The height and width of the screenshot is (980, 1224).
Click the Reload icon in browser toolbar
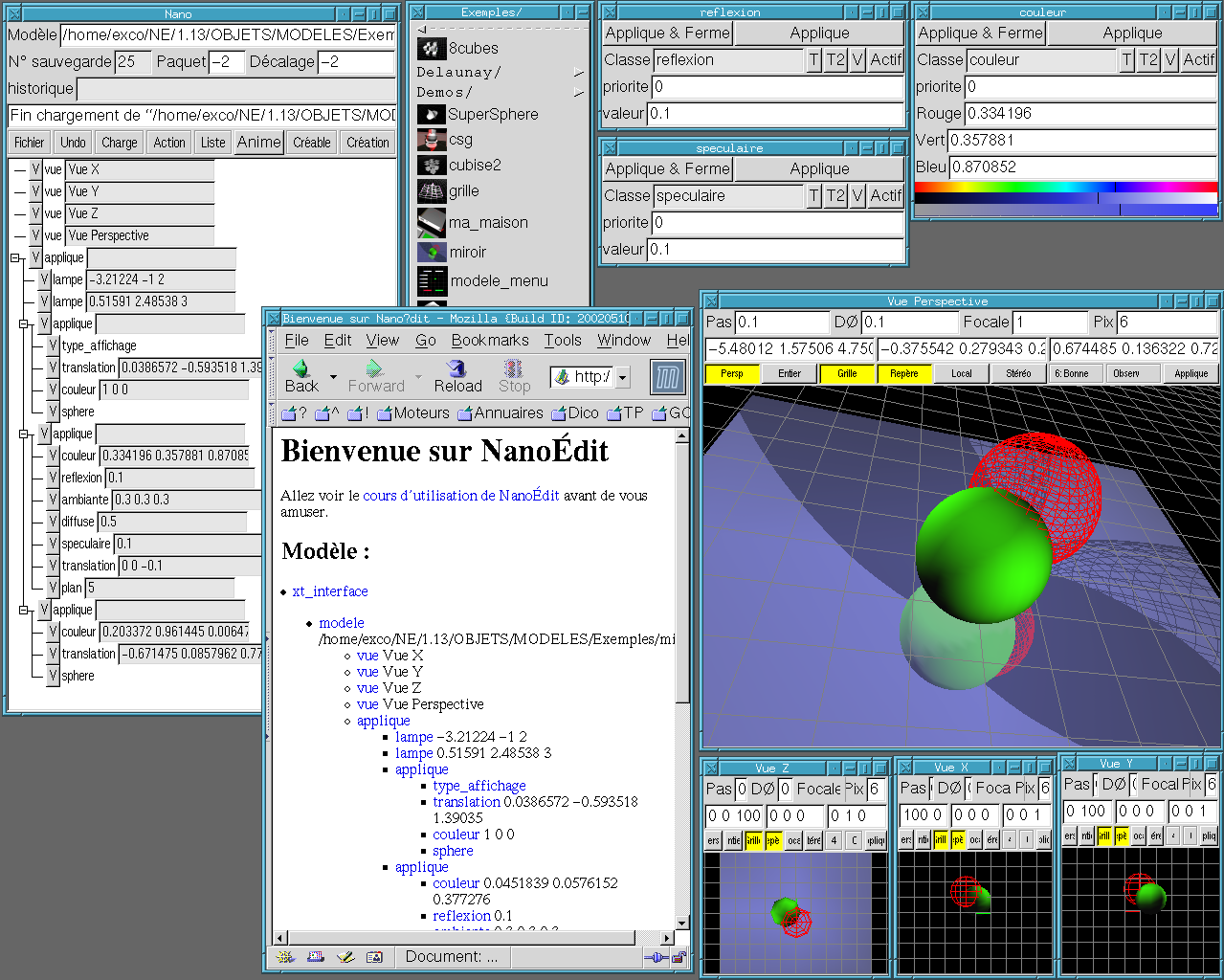pyautogui.click(x=457, y=368)
